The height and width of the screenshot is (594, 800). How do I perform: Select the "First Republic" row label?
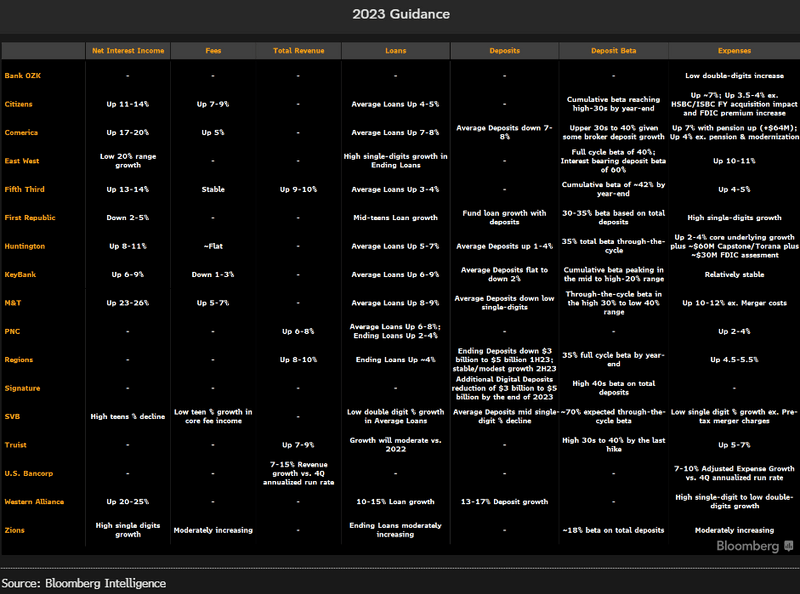coord(30,218)
